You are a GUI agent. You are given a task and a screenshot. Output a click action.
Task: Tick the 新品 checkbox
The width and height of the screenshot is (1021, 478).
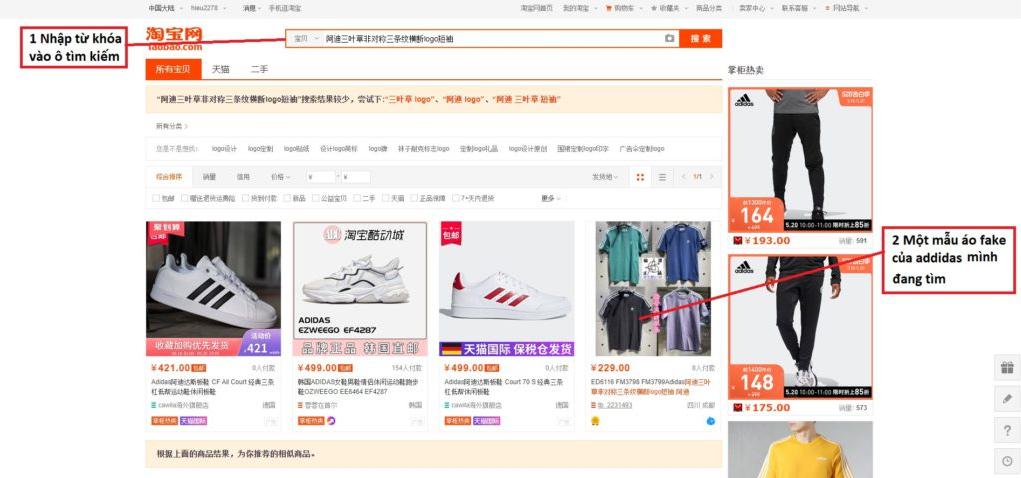[x=287, y=198]
